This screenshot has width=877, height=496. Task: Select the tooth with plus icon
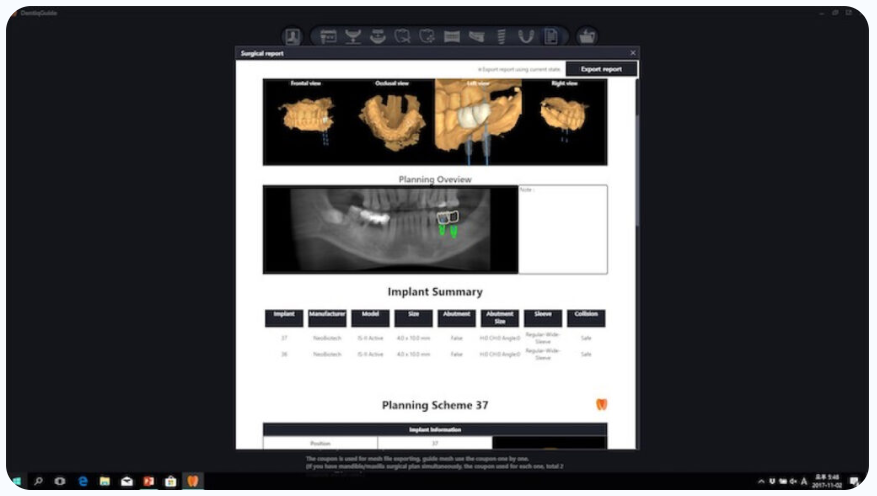tap(427, 36)
